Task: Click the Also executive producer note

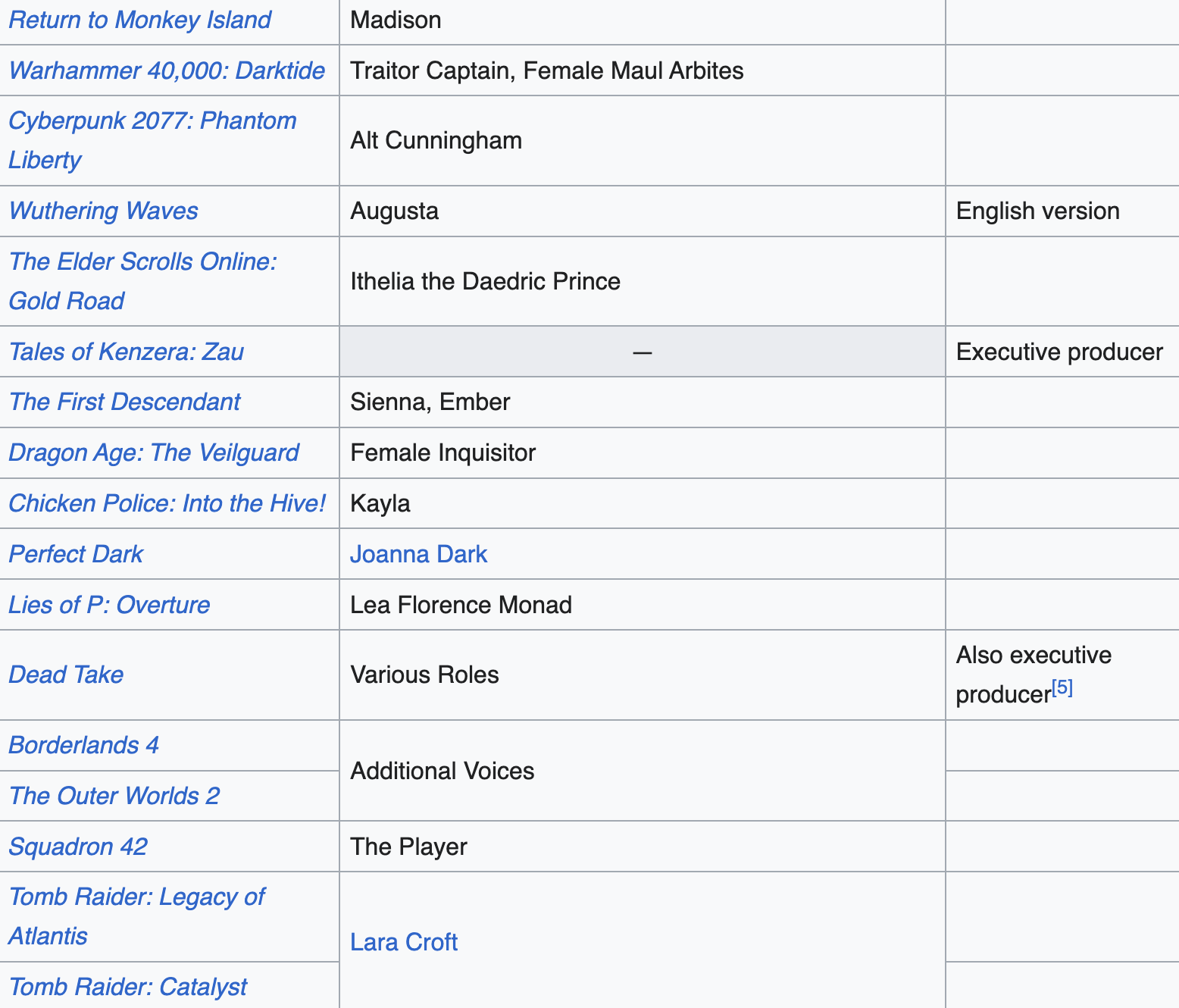Action: [1034, 675]
